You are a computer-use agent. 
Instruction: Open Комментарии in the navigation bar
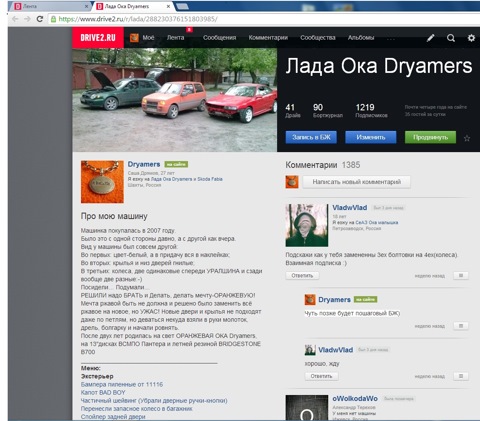pyautogui.click(x=268, y=38)
